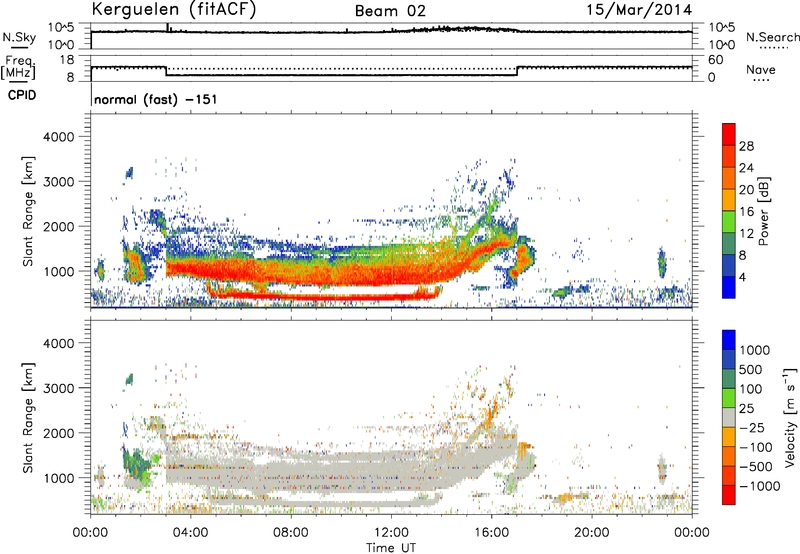Click the 'N.Search' label

point(772,37)
